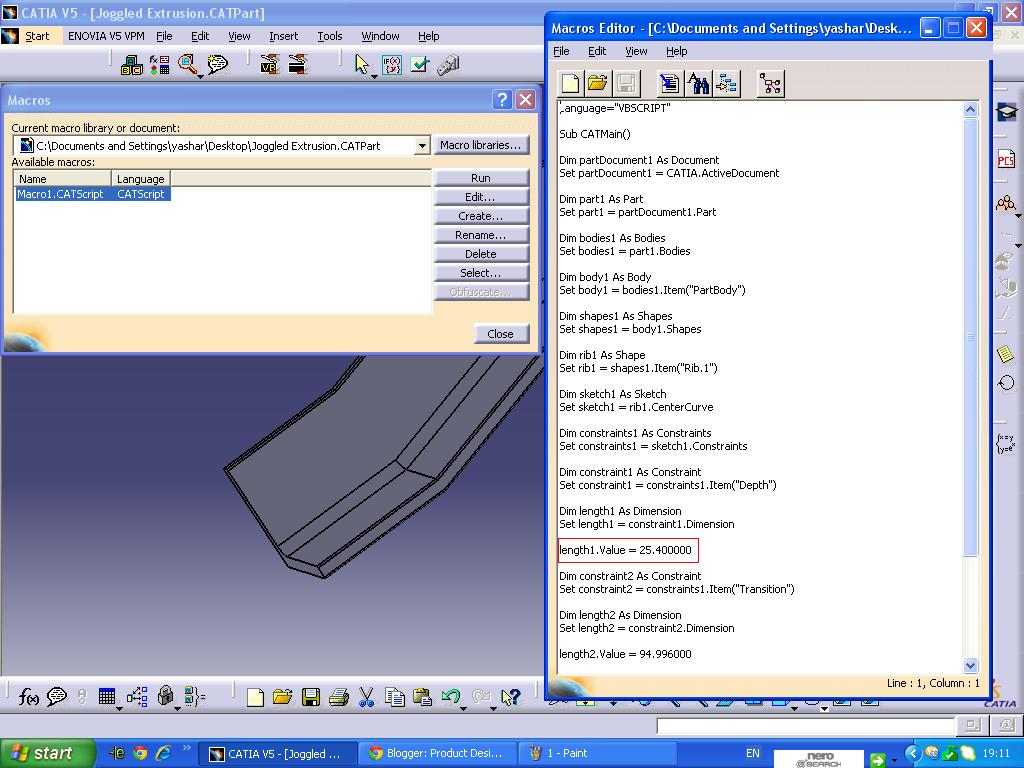Click the lock icon in the bottom toolbar
1024x768 pixels.
click(x=165, y=697)
